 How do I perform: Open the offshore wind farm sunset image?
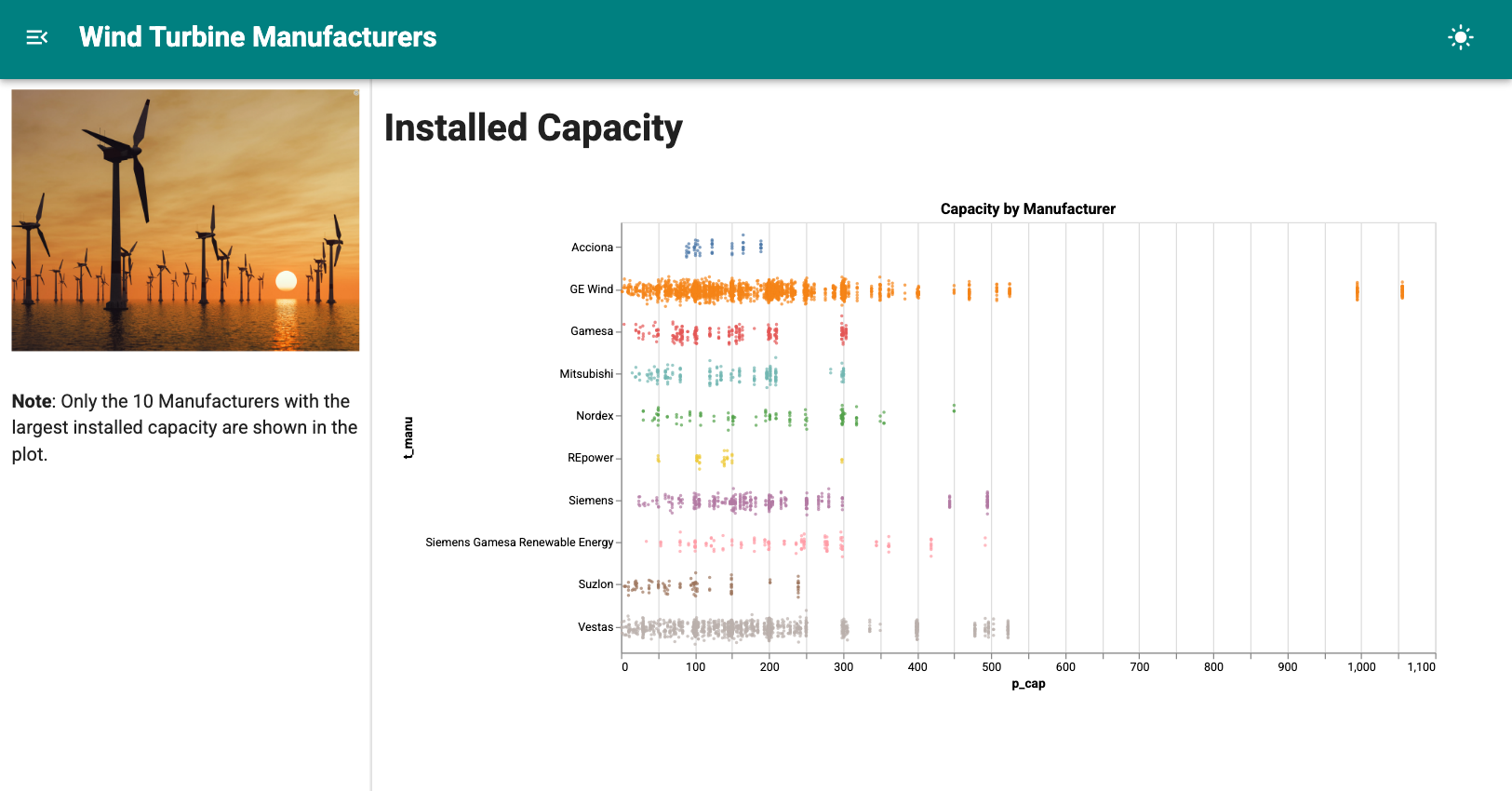tap(185, 221)
